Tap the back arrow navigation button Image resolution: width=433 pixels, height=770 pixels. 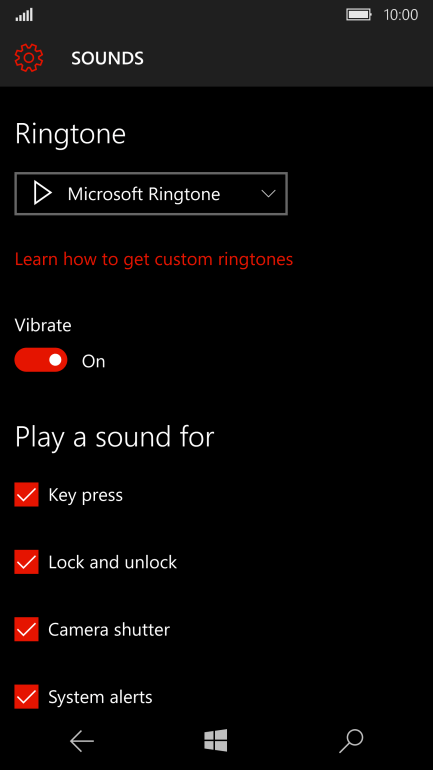coord(81,741)
